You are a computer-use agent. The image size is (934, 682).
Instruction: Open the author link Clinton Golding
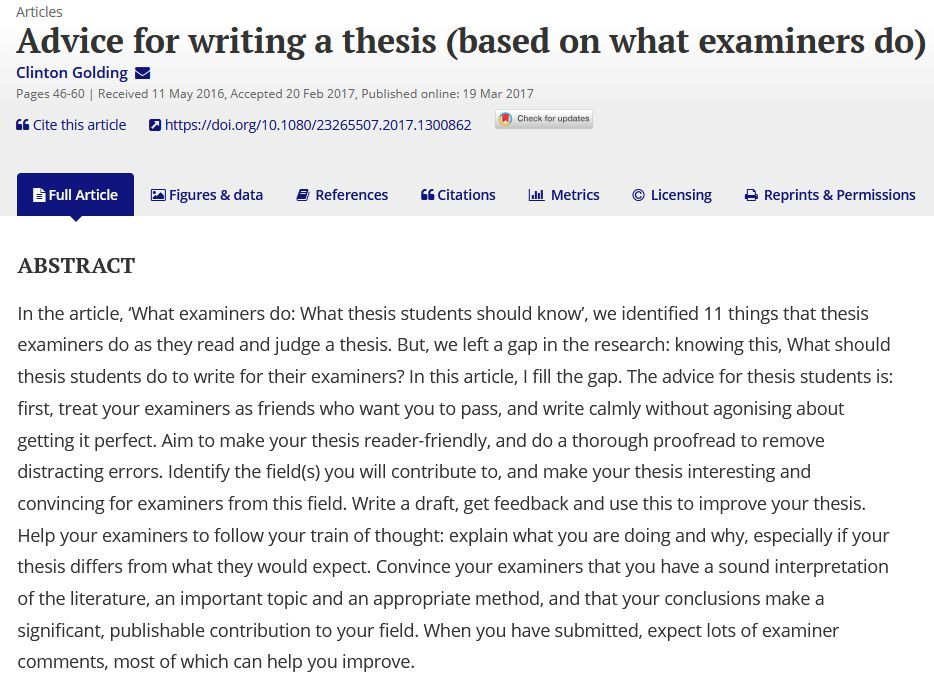tap(71, 73)
